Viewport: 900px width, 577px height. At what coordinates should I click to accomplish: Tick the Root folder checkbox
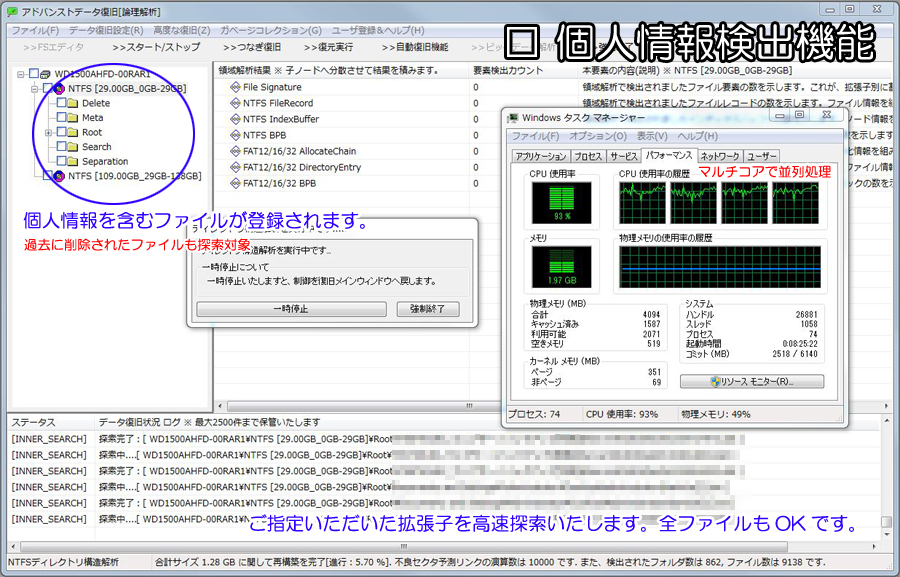tap(61, 132)
